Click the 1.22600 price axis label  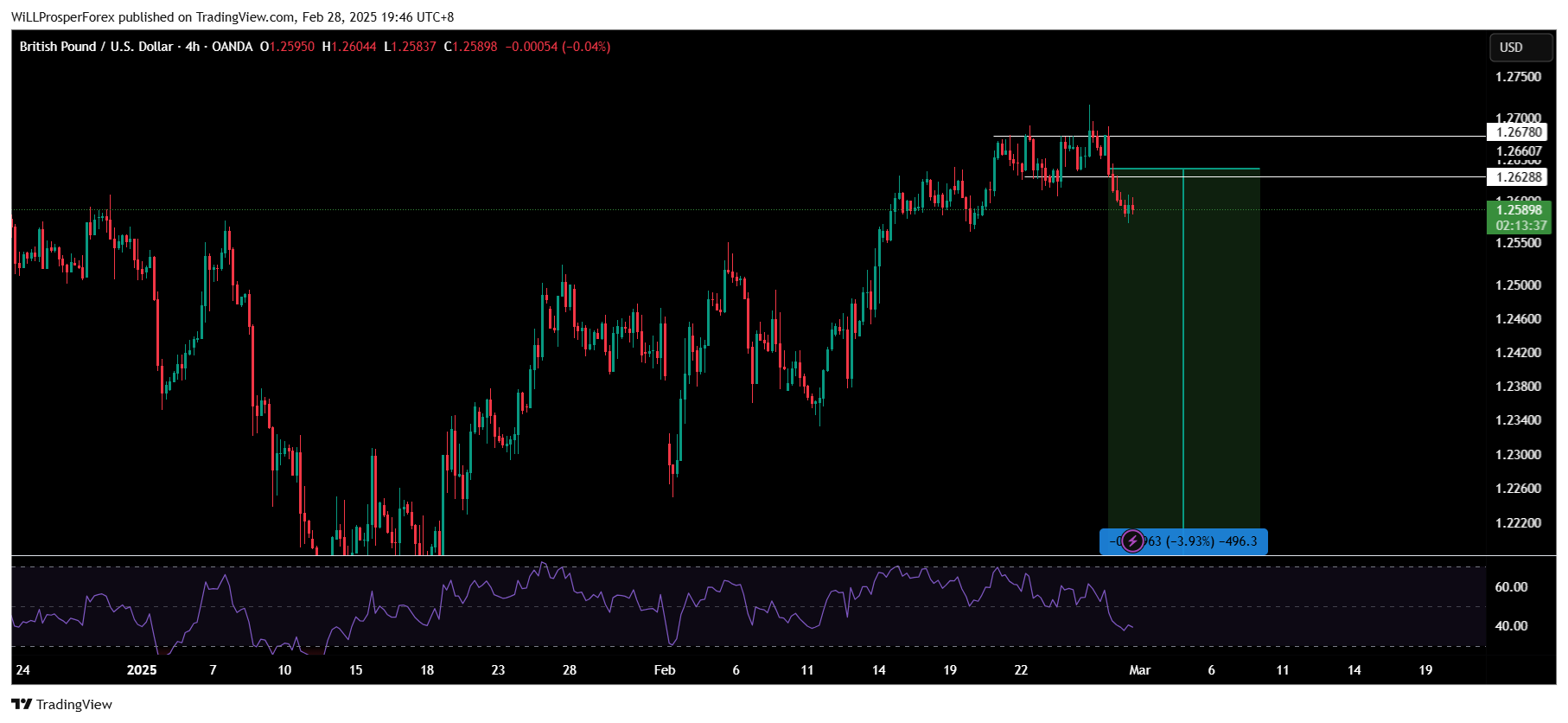(1518, 489)
